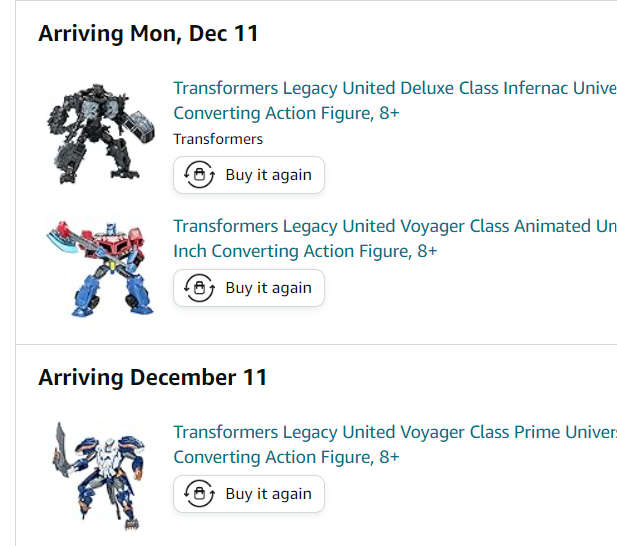The image size is (617, 546).
Task: Open the black Infernac figure product image
Action: click(101, 131)
